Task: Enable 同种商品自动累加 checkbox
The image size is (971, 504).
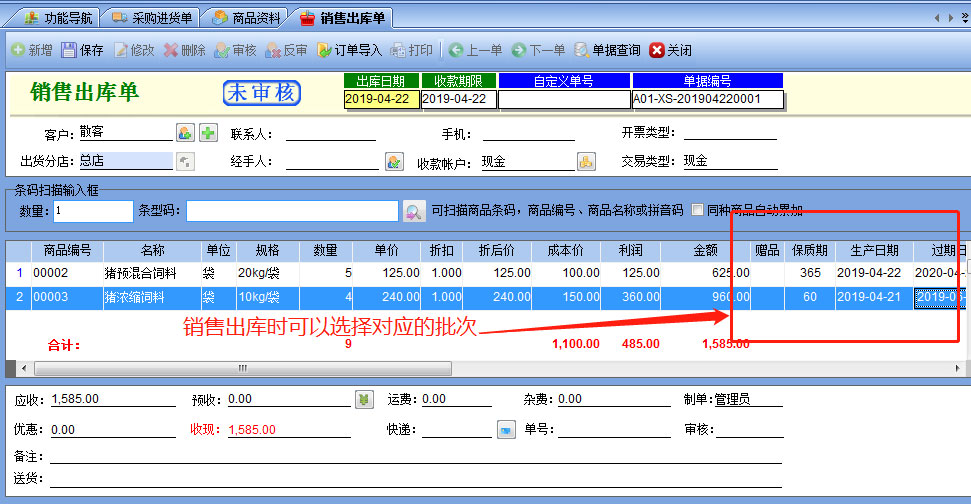Action: click(x=698, y=210)
